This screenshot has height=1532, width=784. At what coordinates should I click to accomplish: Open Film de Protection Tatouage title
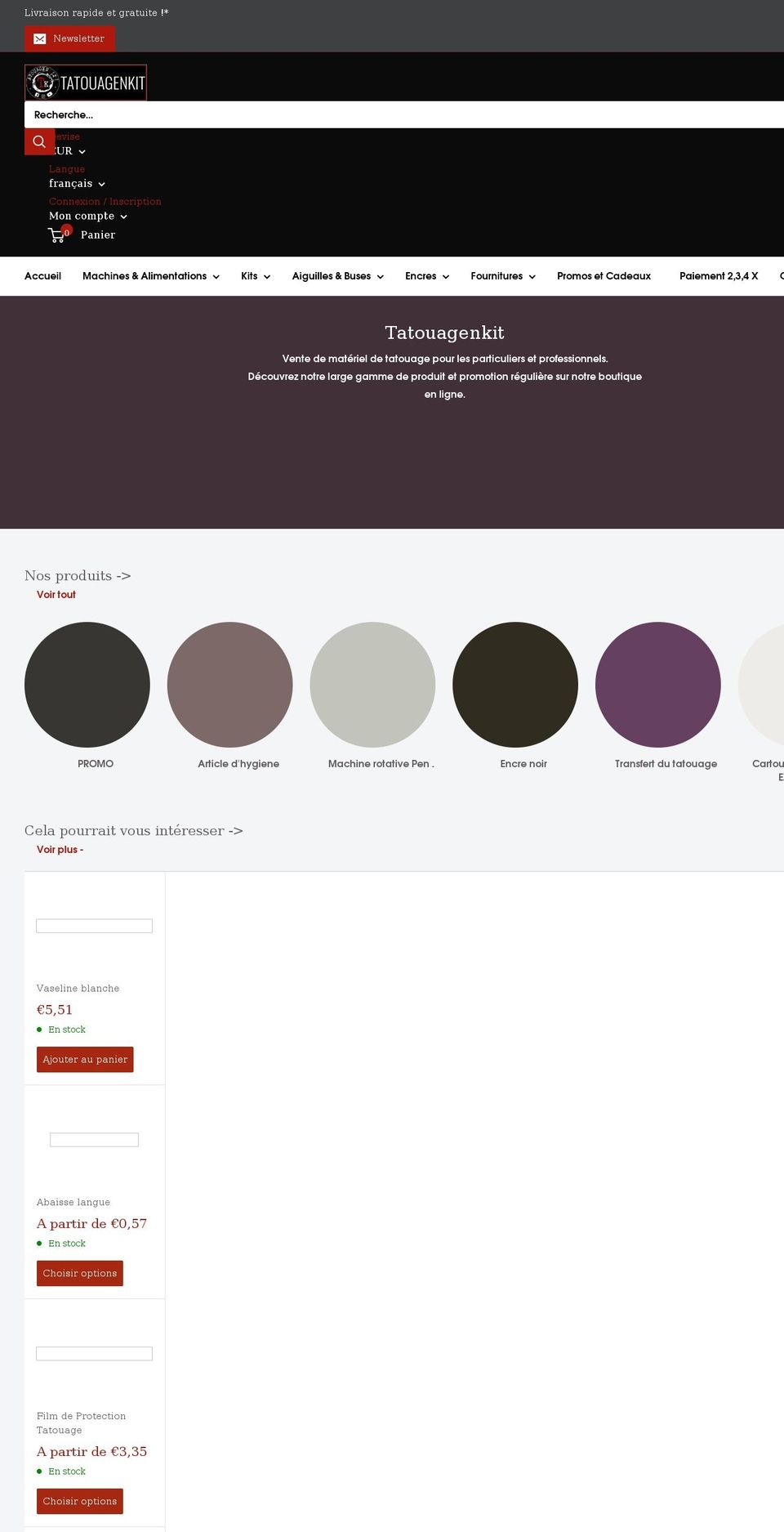pyautogui.click(x=82, y=1423)
